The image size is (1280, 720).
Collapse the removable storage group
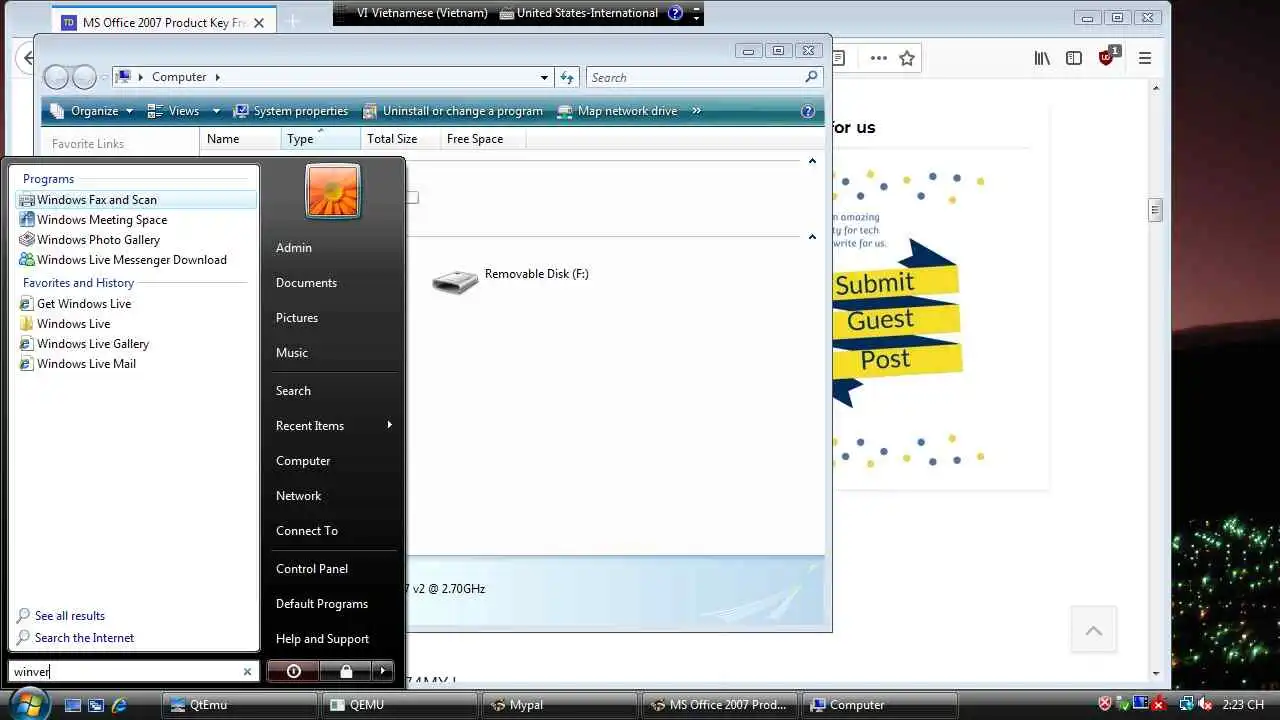click(812, 237)
